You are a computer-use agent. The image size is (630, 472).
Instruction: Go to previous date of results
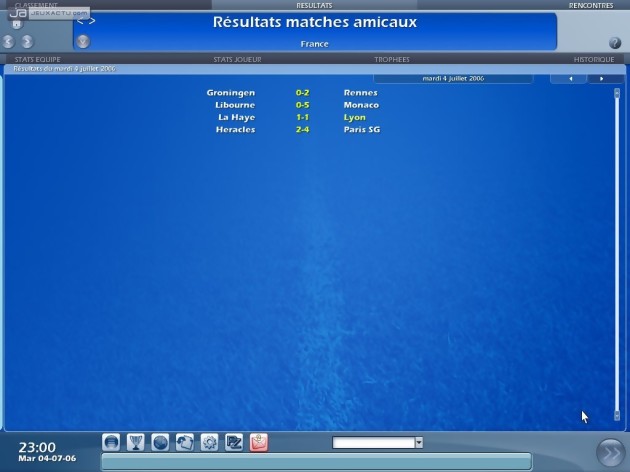tap(570, 78)
